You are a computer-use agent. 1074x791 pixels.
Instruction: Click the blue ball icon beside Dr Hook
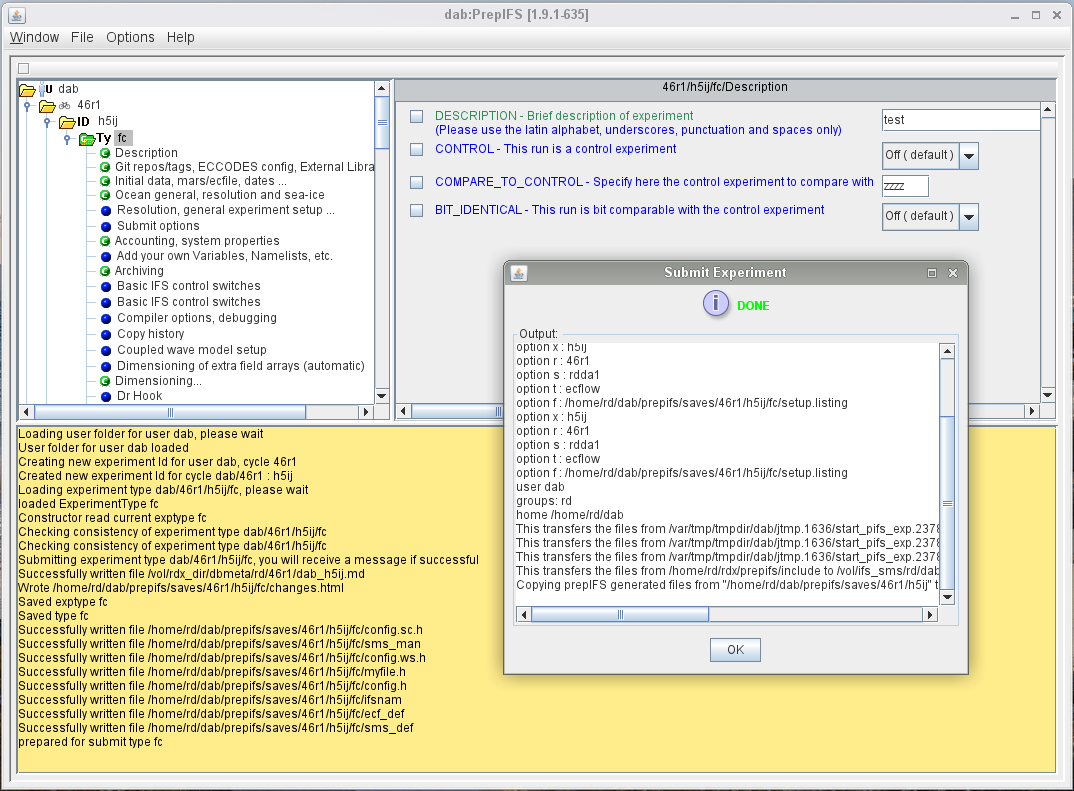coord(105,397)
